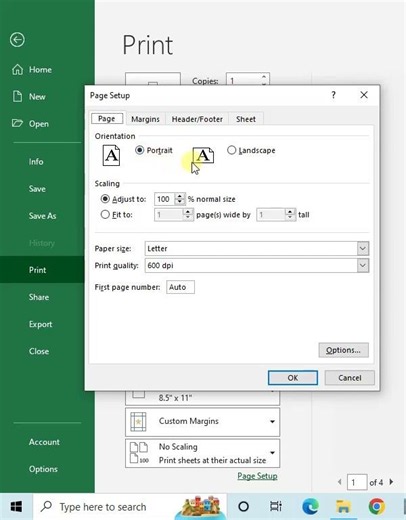This screenshot has height=520, width=406.
Task: Open Cortana circle on taskbar
Action: coord(244,507)
